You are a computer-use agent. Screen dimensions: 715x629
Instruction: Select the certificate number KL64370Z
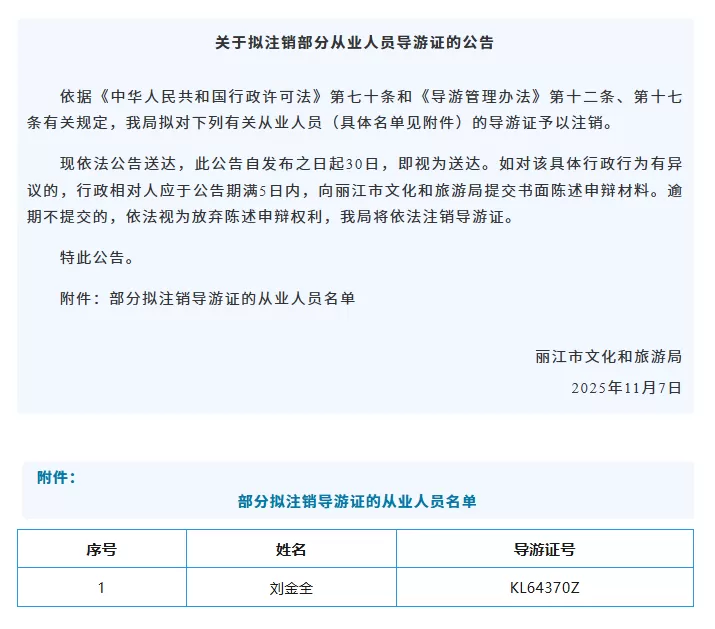(x=544, y=588)
